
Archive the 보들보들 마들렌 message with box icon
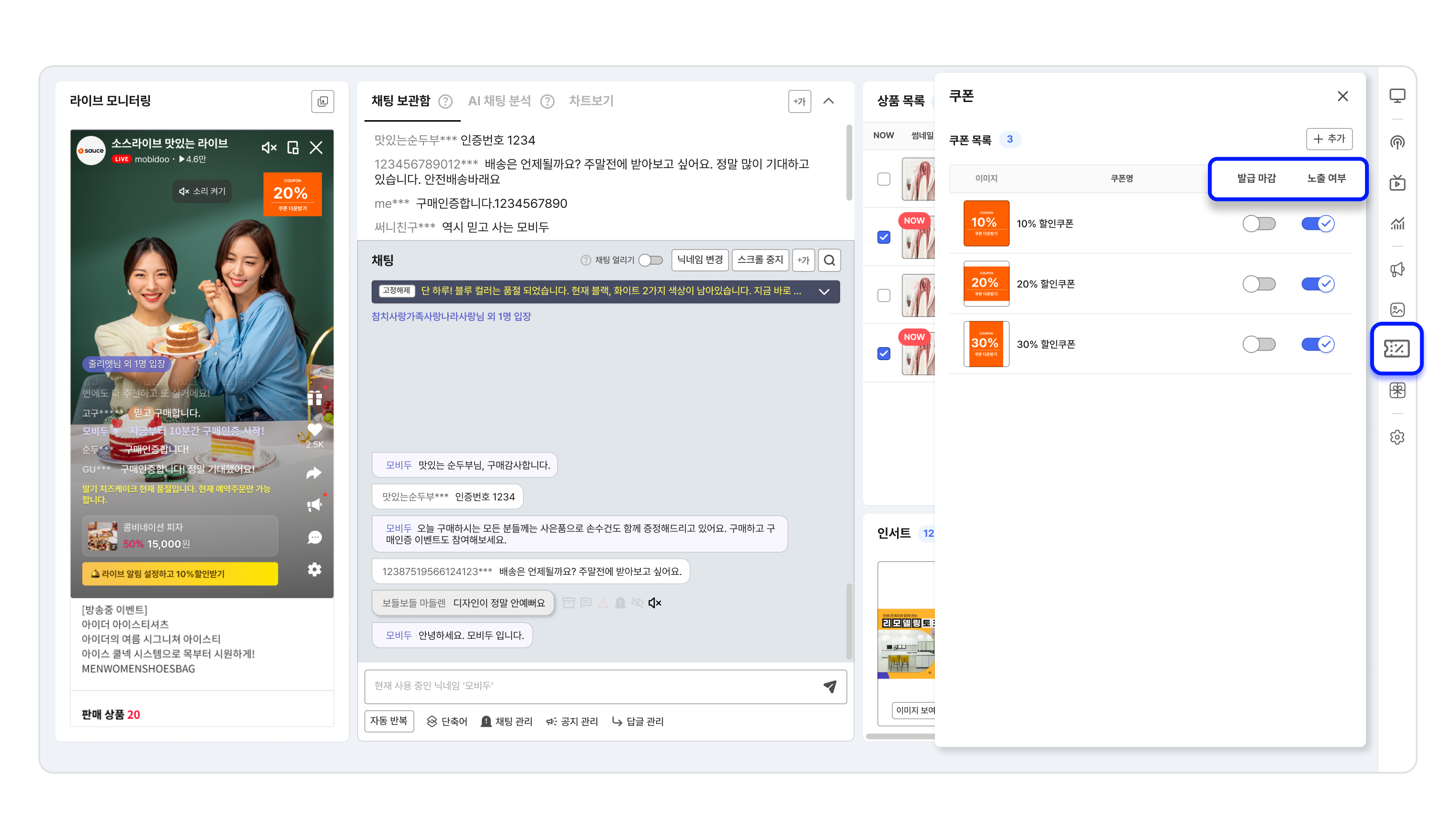pos(569,603)
